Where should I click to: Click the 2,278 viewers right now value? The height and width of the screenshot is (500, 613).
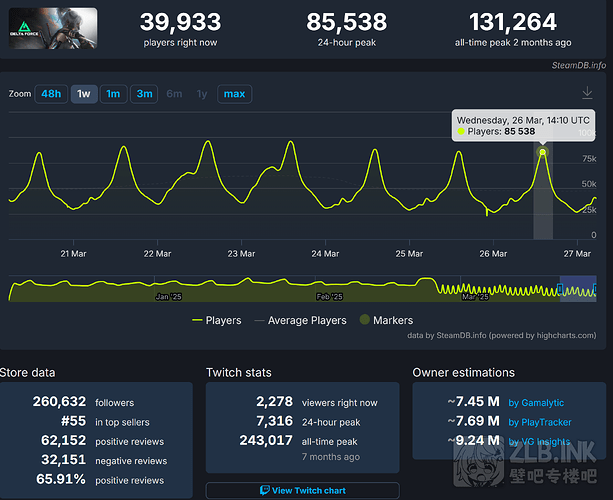tap(274, 402)
